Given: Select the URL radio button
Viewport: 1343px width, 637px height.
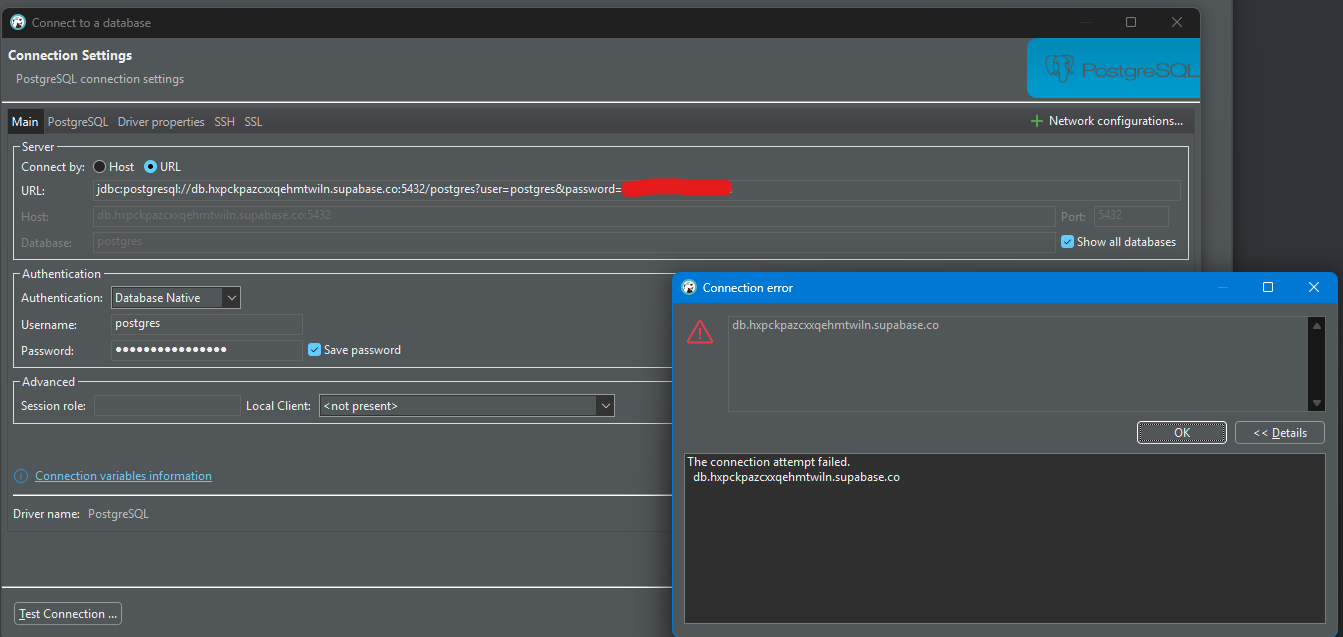Looking at the screenshot, I should click(151, 167).
